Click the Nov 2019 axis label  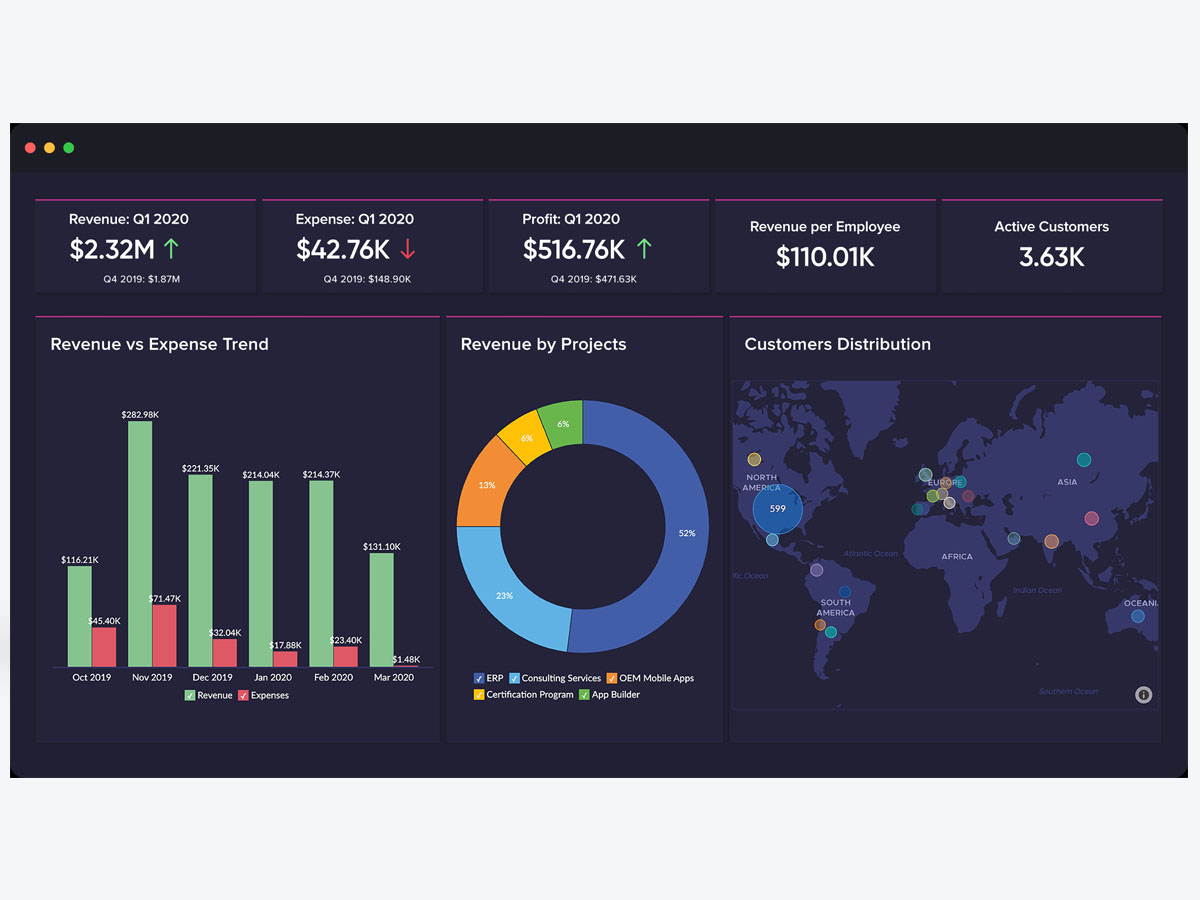(152, 677)
